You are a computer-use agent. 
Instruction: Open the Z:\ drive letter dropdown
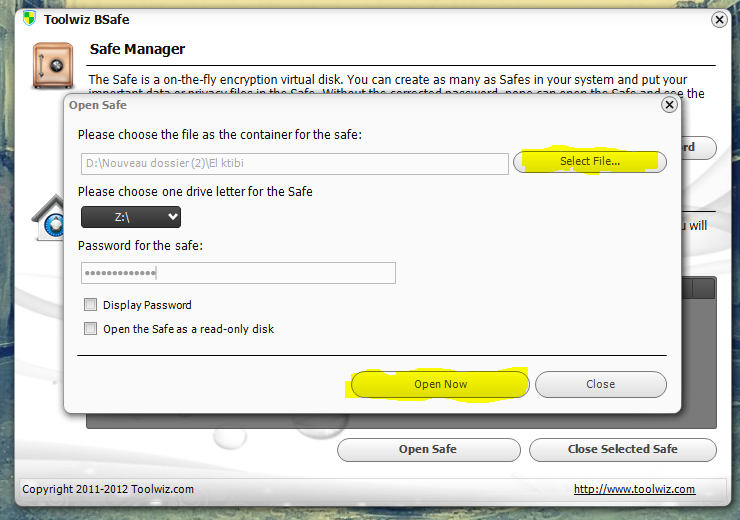(x=131, y=217)
